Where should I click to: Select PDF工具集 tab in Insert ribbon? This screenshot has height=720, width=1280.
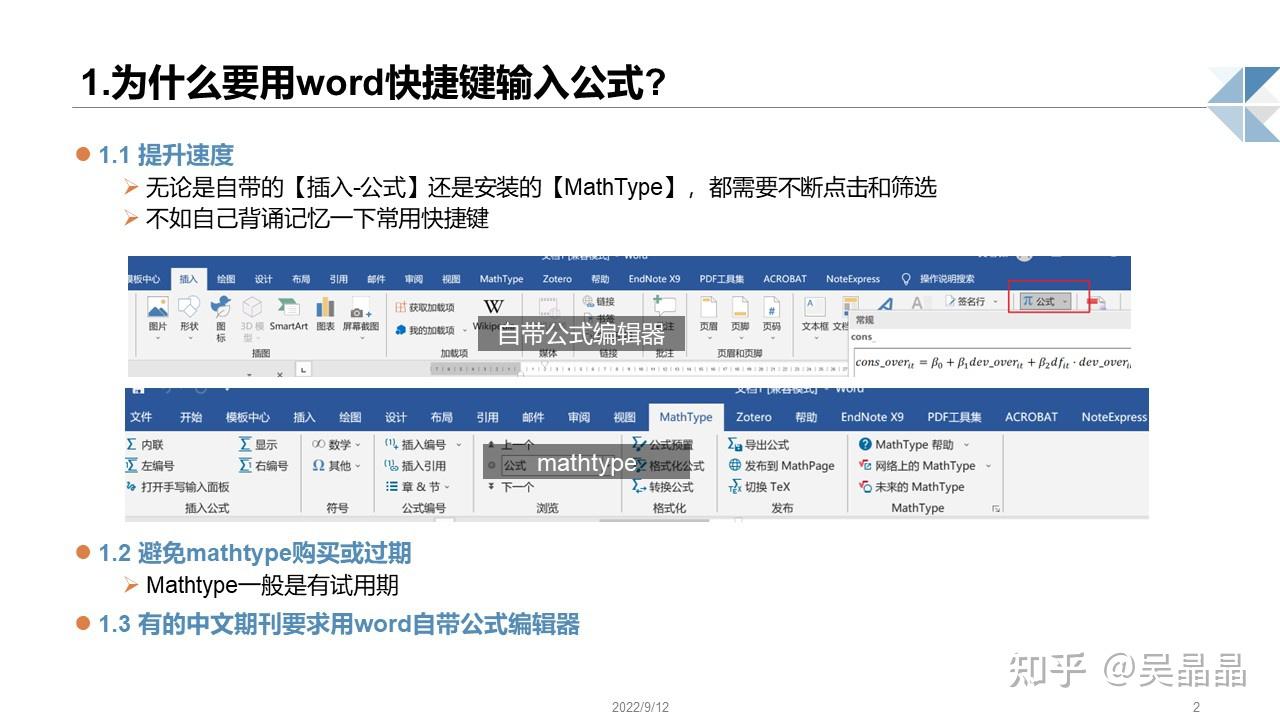722,279
